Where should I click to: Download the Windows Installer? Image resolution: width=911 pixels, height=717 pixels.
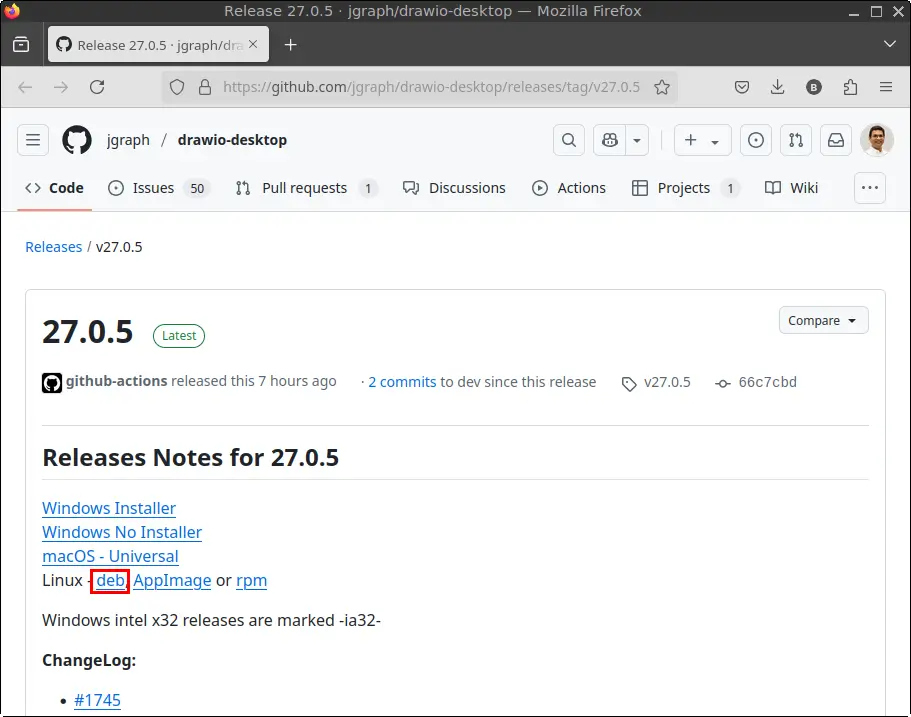point(109,508)
